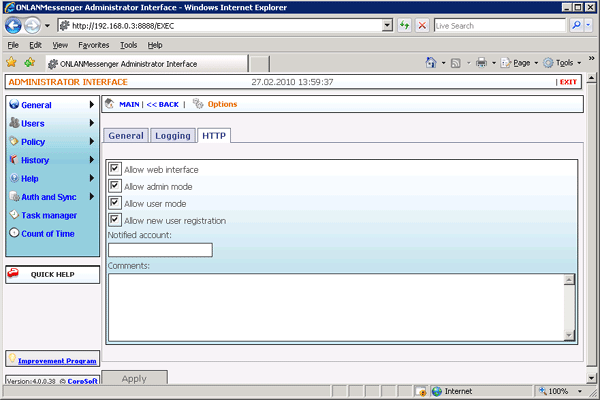Click the Notified account input field
This screenshot has height=400, width=600.
pos(160,250)
